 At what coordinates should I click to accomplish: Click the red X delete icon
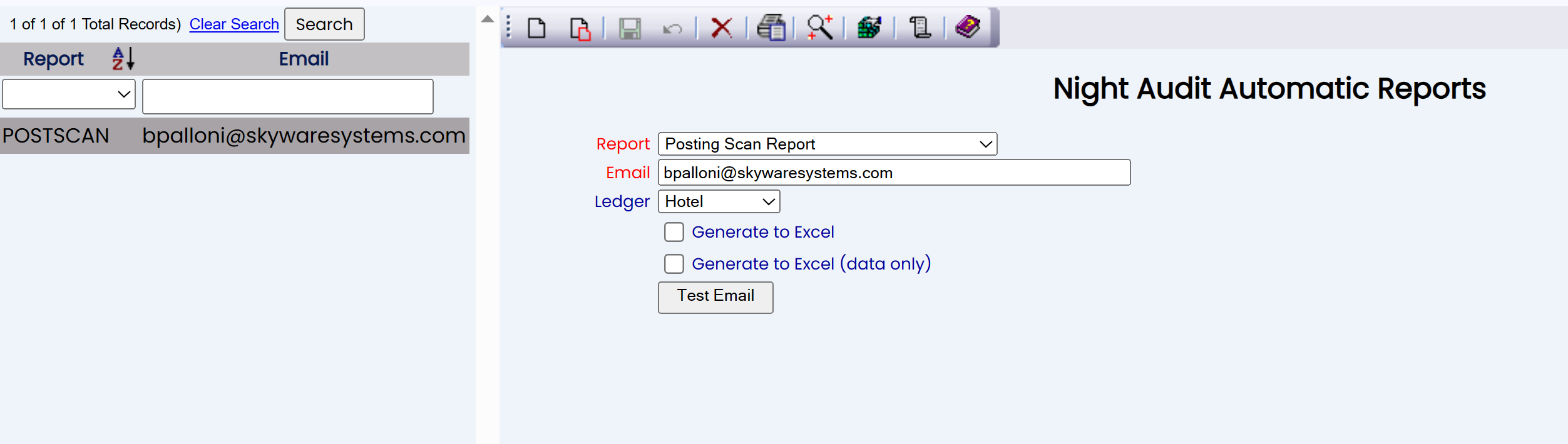coord(722,28)
